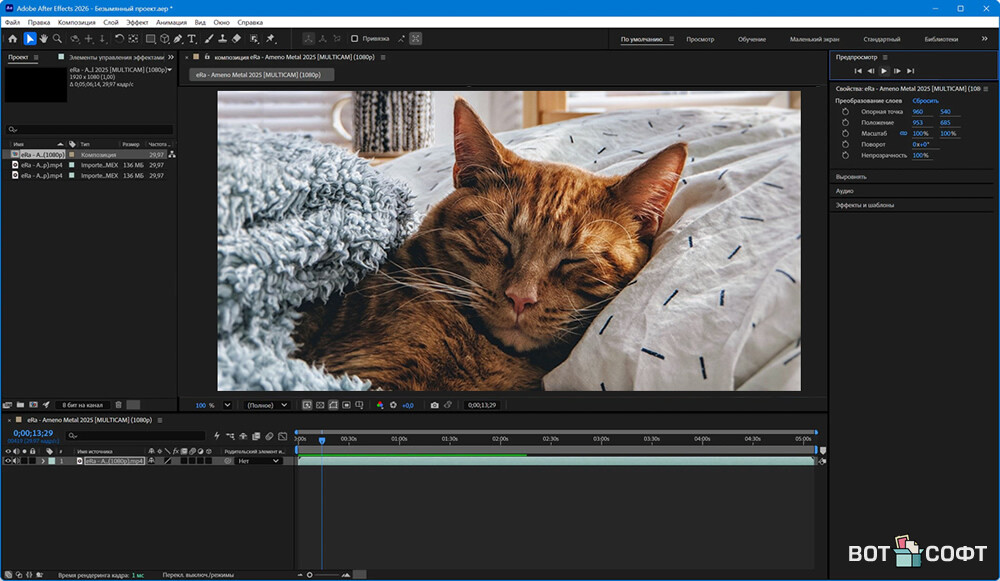Hide the layer 1 video eye toggle
Image resolution: width=1000 pixels, height=581 pixels.
point(8,461)
